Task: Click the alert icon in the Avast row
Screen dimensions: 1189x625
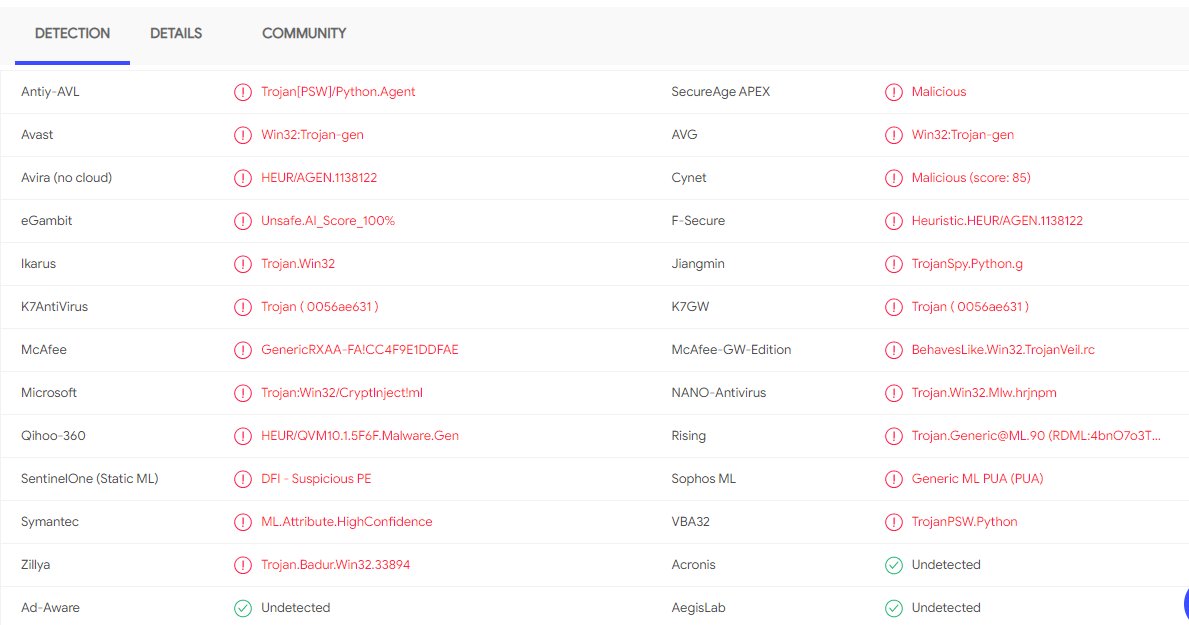Action: coord(243,136)
